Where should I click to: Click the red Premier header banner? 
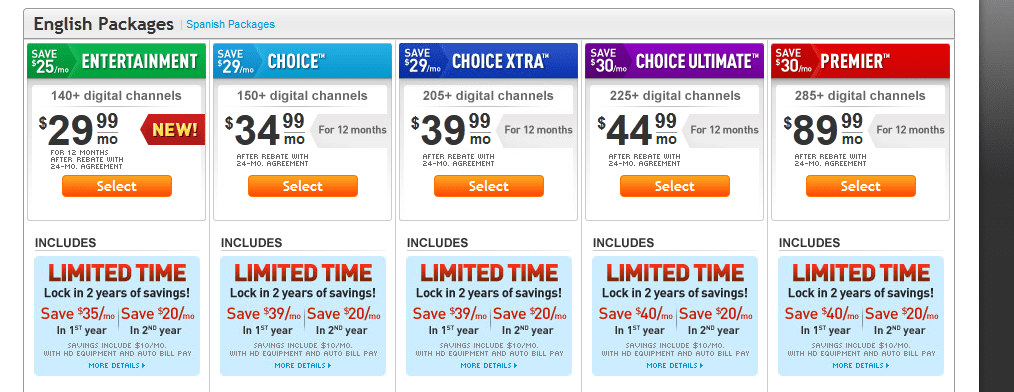coord(860,61)
